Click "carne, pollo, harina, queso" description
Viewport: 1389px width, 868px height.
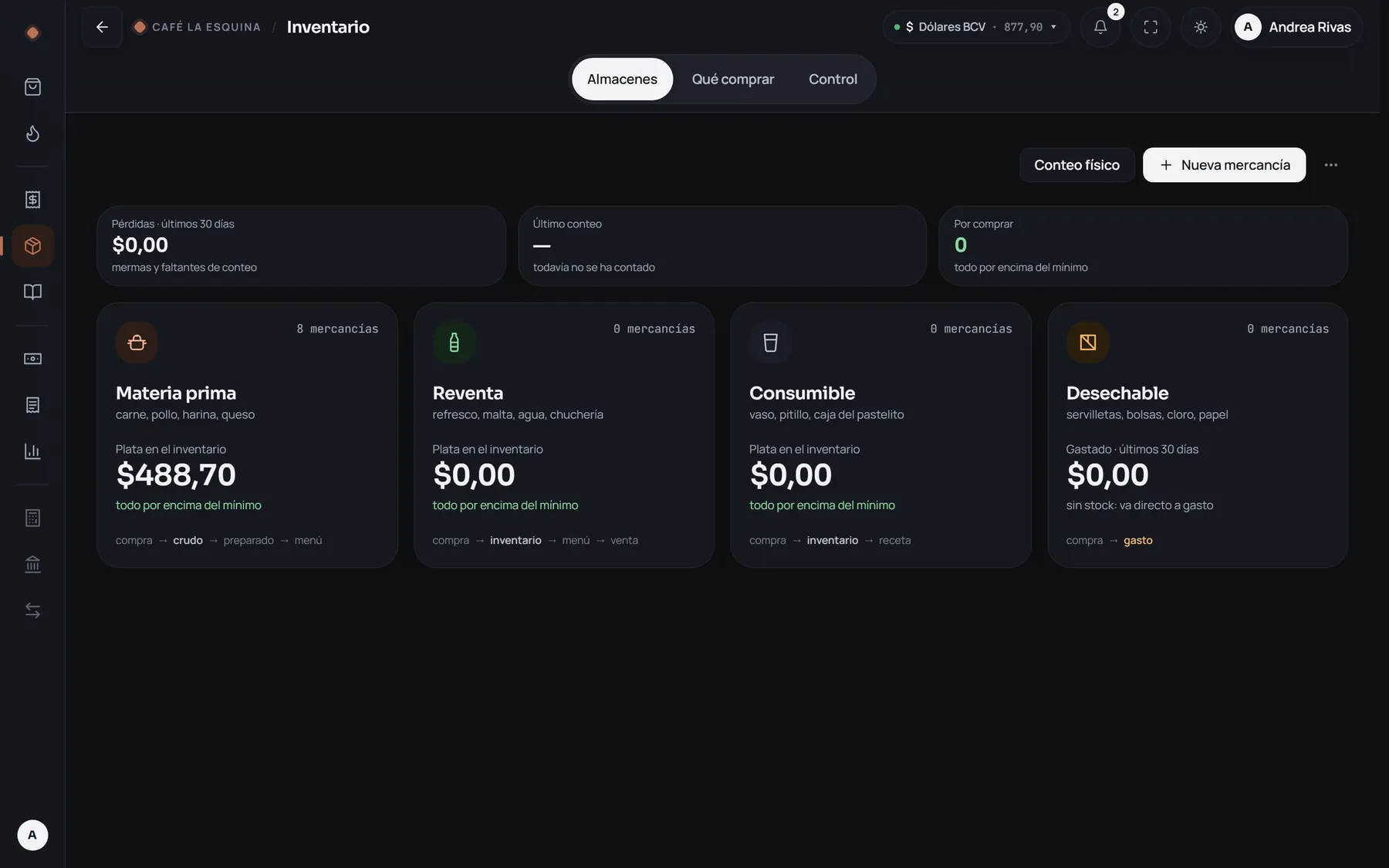[x=185, y=414]
